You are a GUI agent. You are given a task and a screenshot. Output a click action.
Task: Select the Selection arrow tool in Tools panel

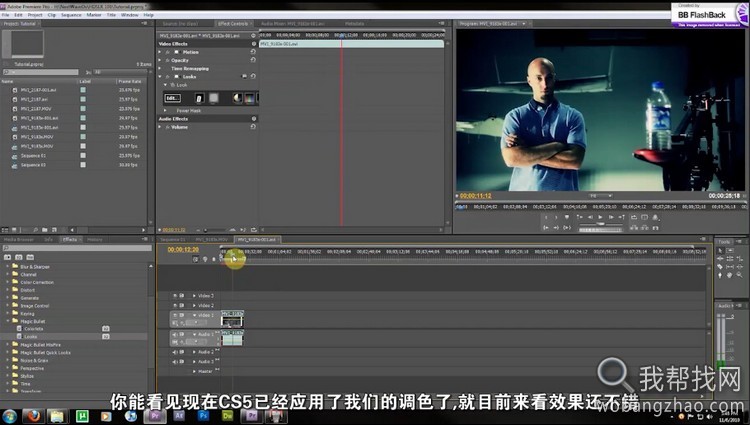(720, 251)
